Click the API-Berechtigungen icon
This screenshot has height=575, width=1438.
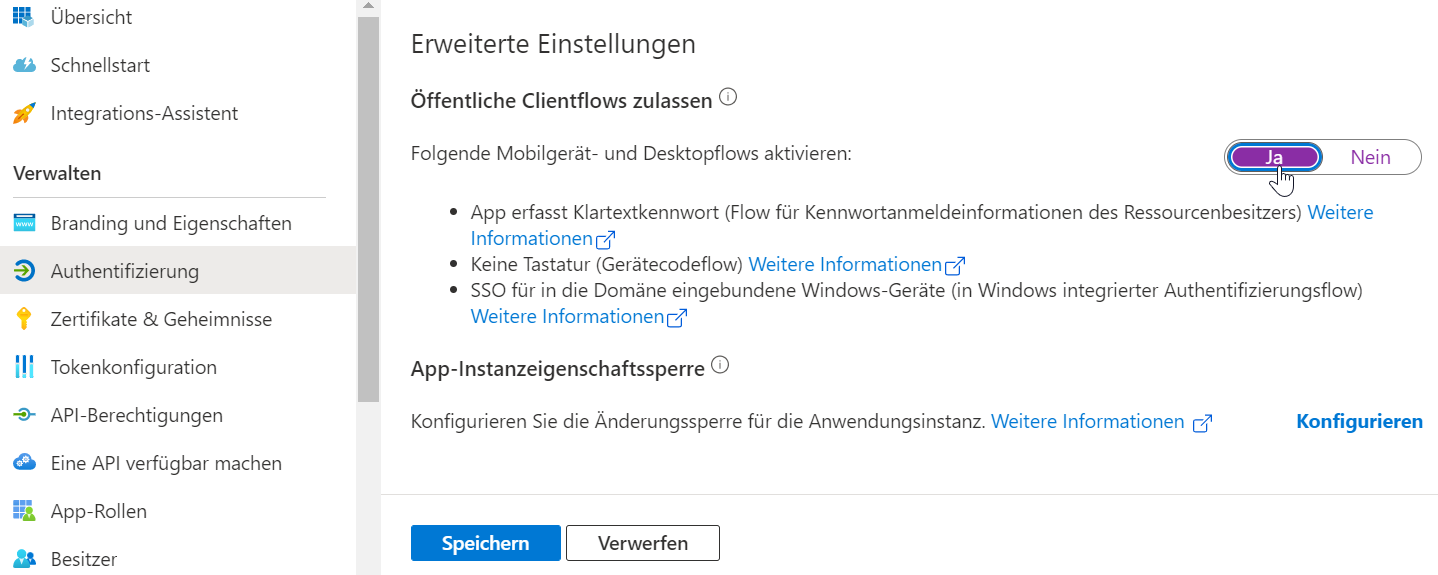(x=24, y=415)
